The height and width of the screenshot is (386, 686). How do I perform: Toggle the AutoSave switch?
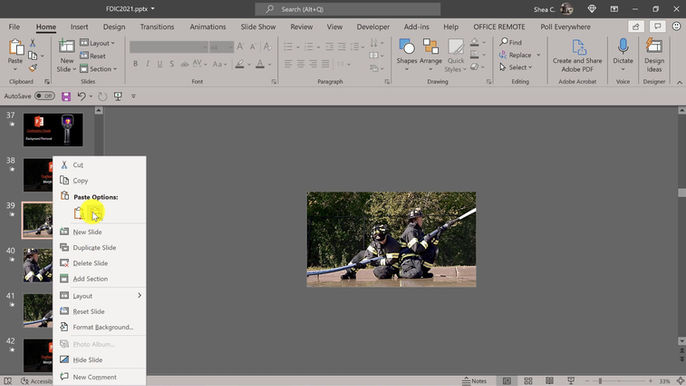pyautogui.click(x=44, y=96)
